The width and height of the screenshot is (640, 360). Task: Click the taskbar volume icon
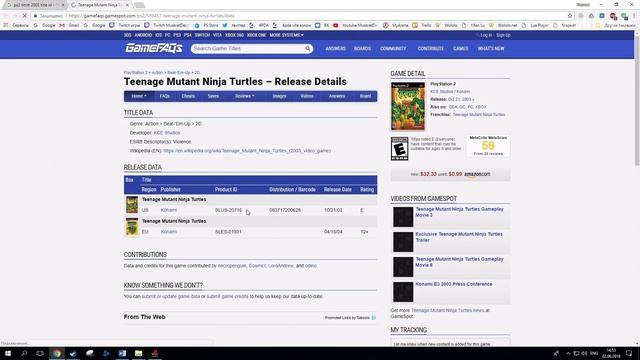pos(584,353)
